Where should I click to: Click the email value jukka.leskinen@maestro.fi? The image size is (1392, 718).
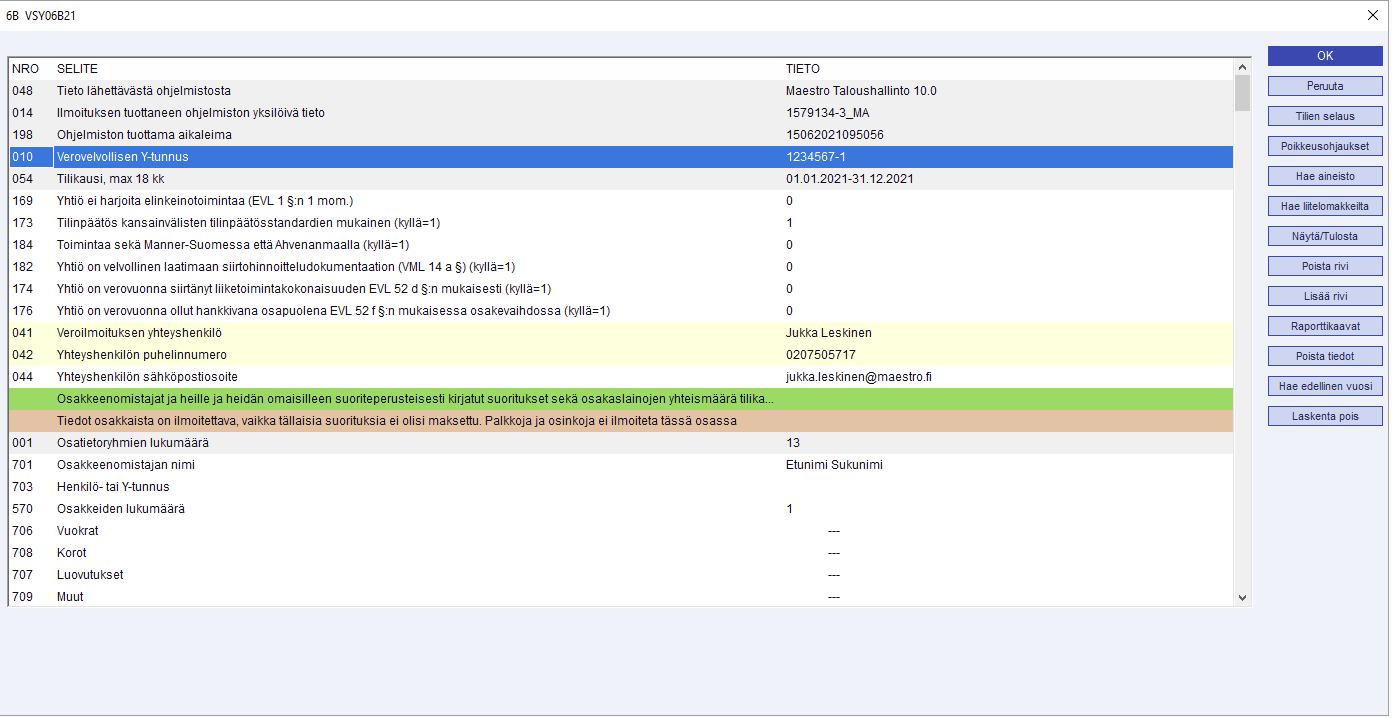point(859,377)
